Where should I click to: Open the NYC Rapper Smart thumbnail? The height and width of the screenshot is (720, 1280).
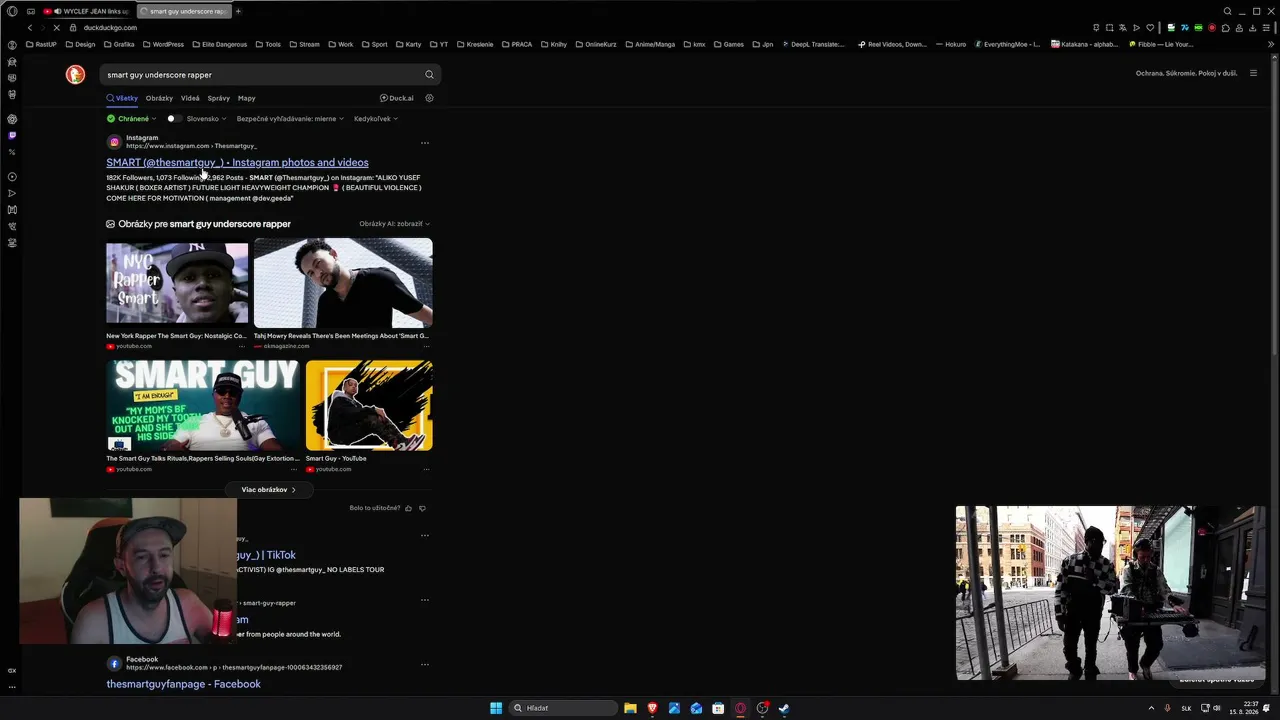[x=177, y=283]
